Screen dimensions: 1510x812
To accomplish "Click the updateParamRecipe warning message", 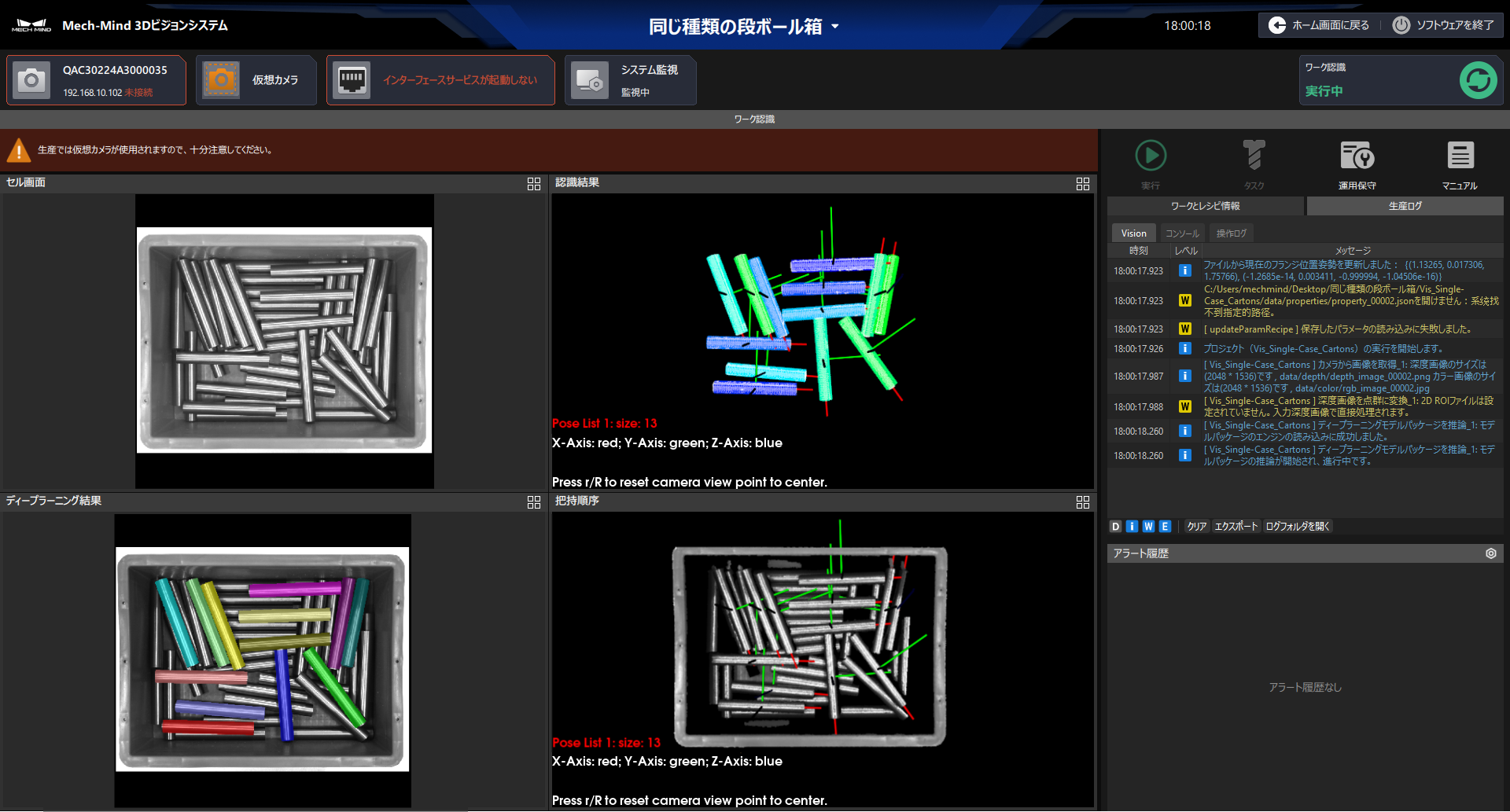I will coord(1337,329).
